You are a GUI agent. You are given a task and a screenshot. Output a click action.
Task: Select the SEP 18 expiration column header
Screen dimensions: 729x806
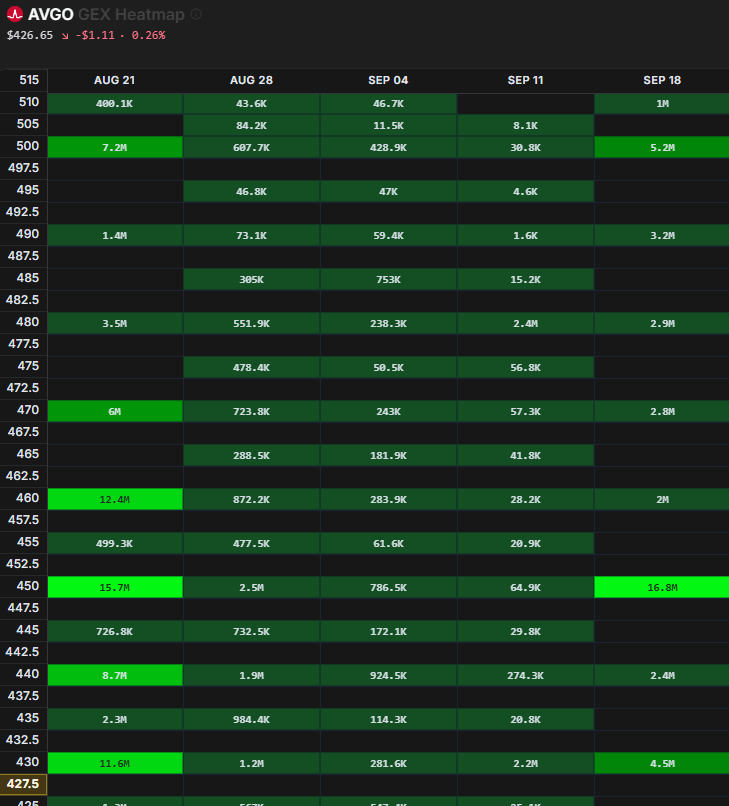[x=662, y=80]
